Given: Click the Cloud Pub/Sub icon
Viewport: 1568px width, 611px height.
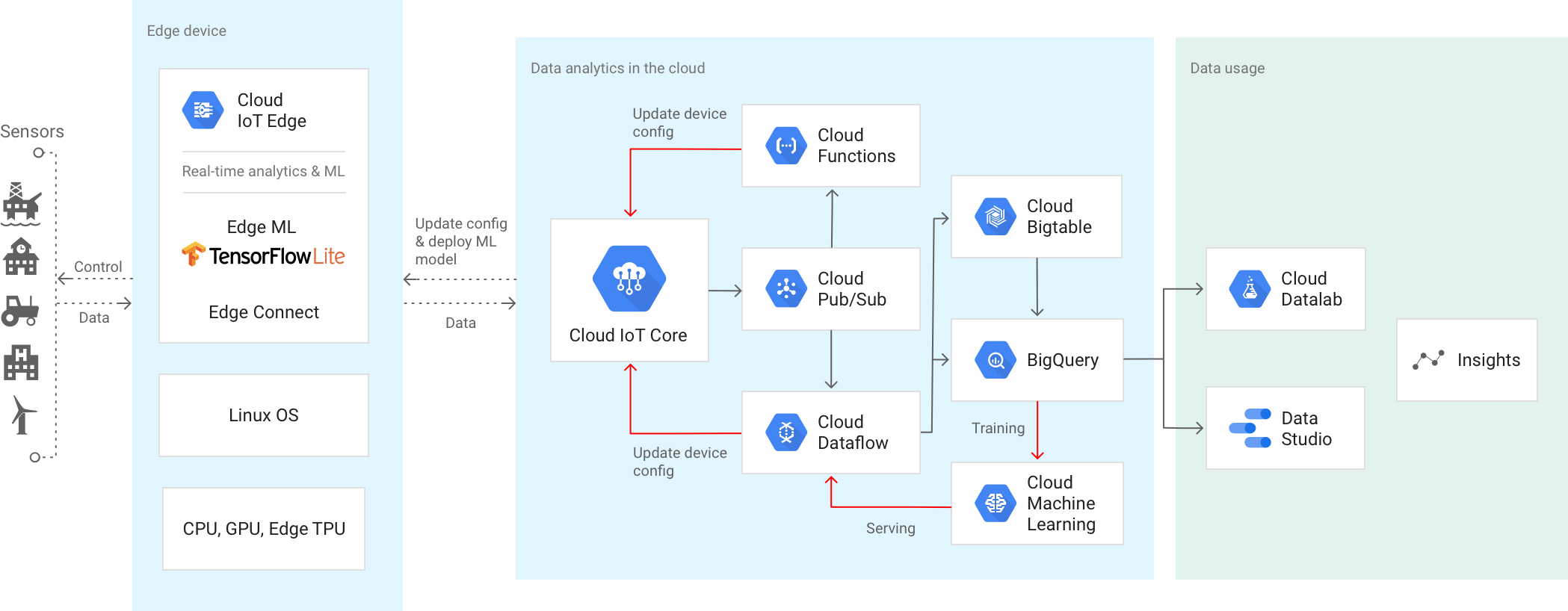Looking at the screenshot, I should (x=786, y=289).
